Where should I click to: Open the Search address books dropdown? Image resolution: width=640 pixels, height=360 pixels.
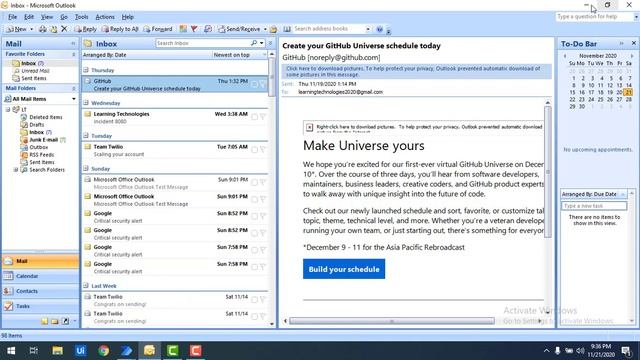pos(368,29)
